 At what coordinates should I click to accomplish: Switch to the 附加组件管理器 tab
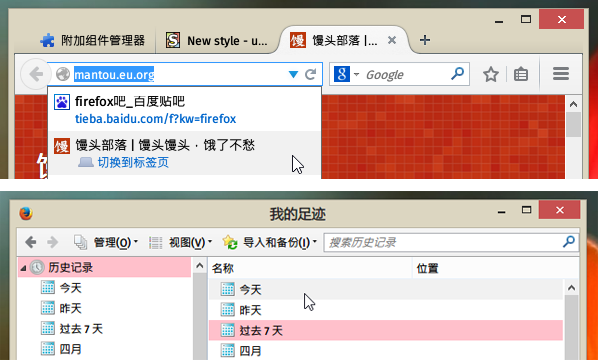point(93,40)
